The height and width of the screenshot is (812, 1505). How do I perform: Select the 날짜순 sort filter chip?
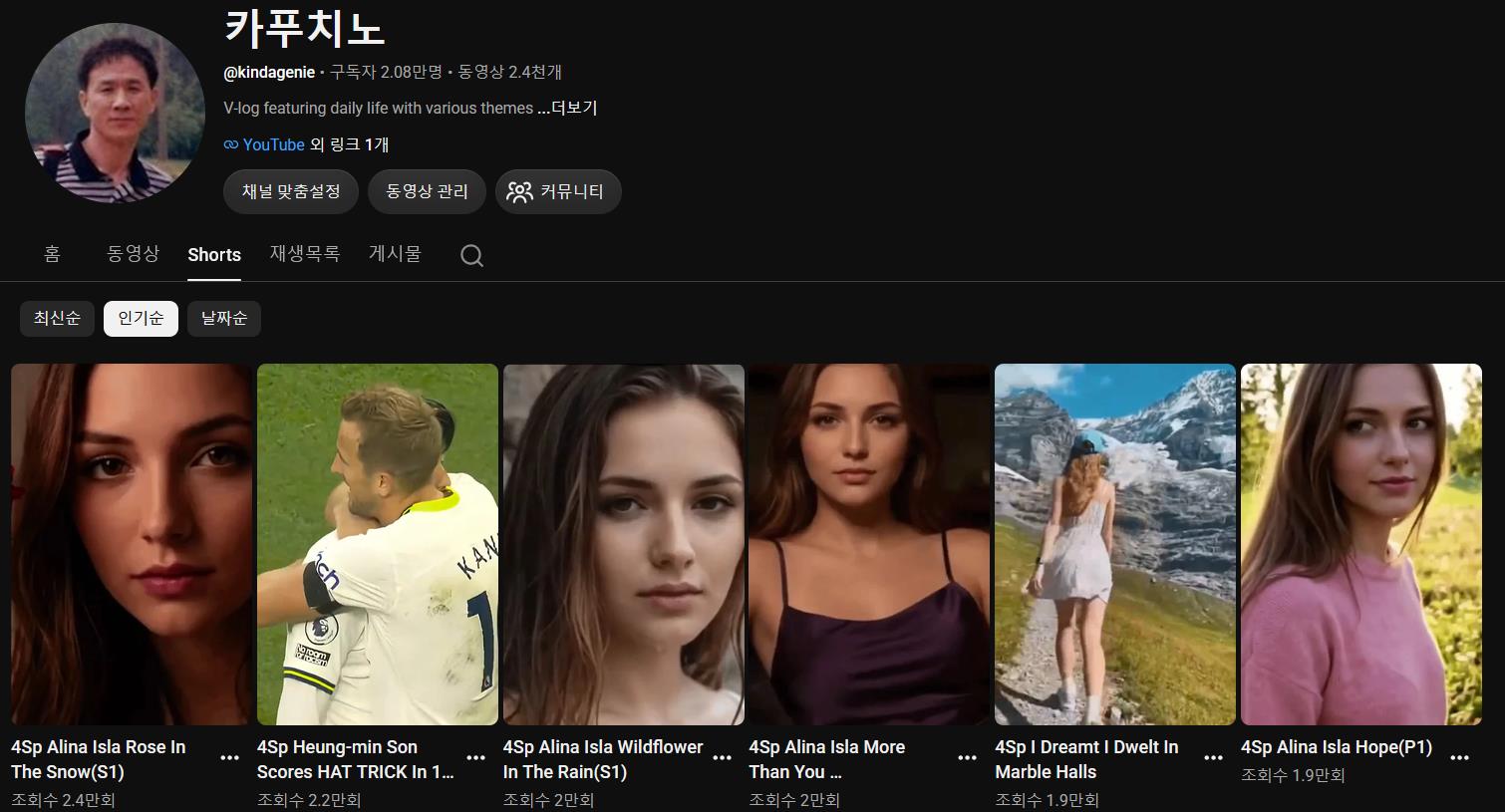(224, 319)
